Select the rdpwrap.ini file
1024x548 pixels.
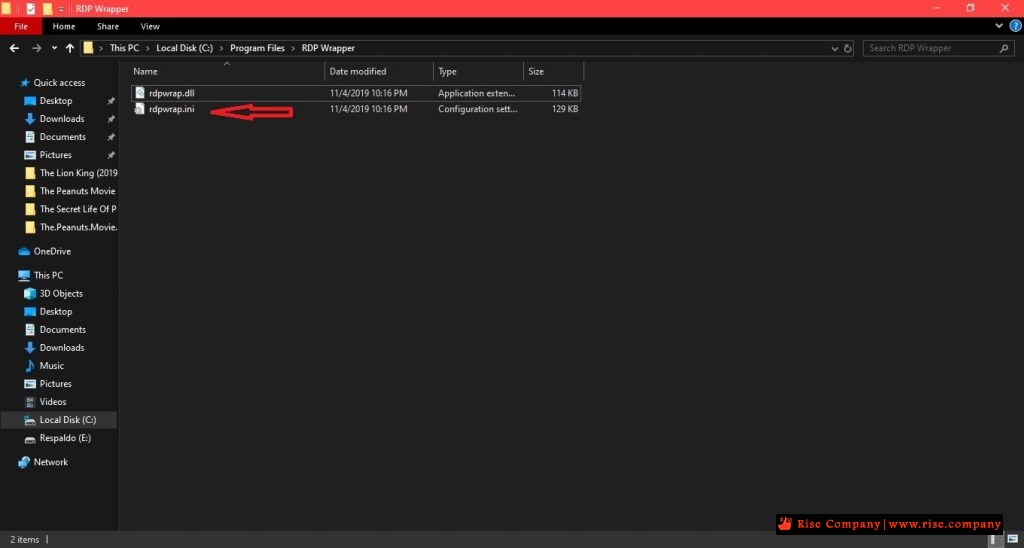pyautogui.click(x=355, y=109)
